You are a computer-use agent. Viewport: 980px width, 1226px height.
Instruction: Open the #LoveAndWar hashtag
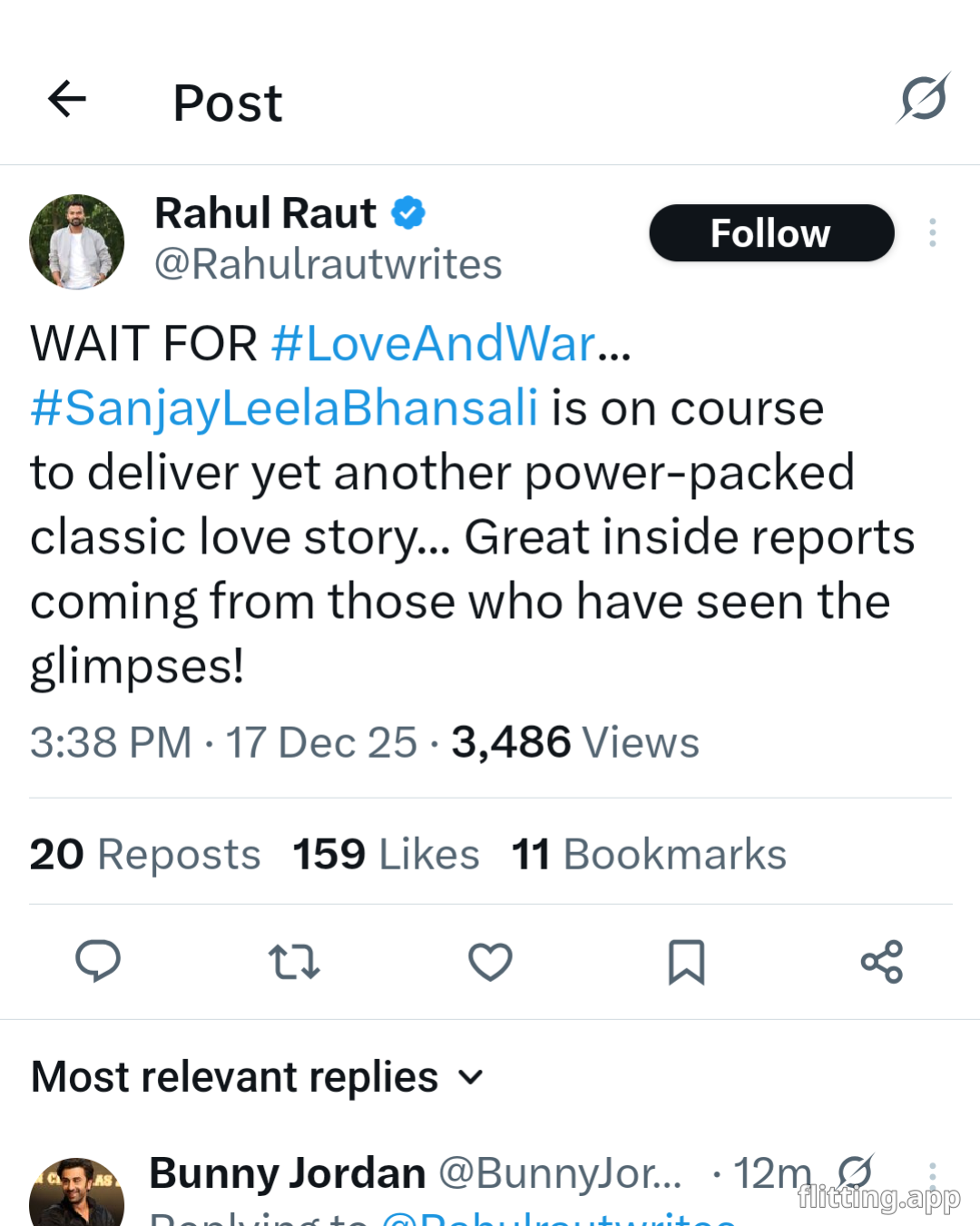pos(434,344)
